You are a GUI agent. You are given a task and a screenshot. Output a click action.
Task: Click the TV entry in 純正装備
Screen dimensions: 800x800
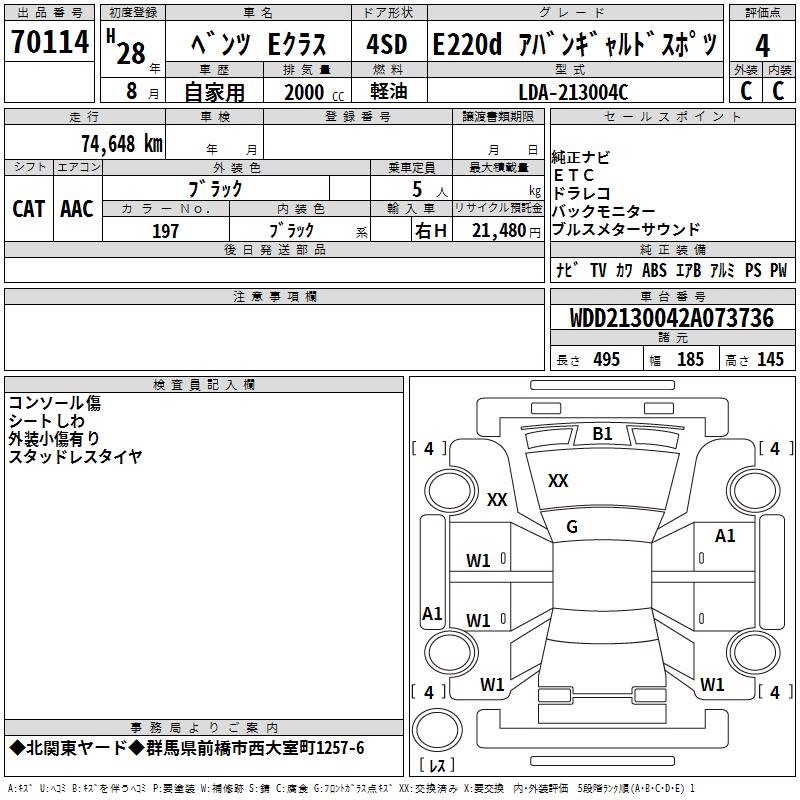(x=598, y=270)
